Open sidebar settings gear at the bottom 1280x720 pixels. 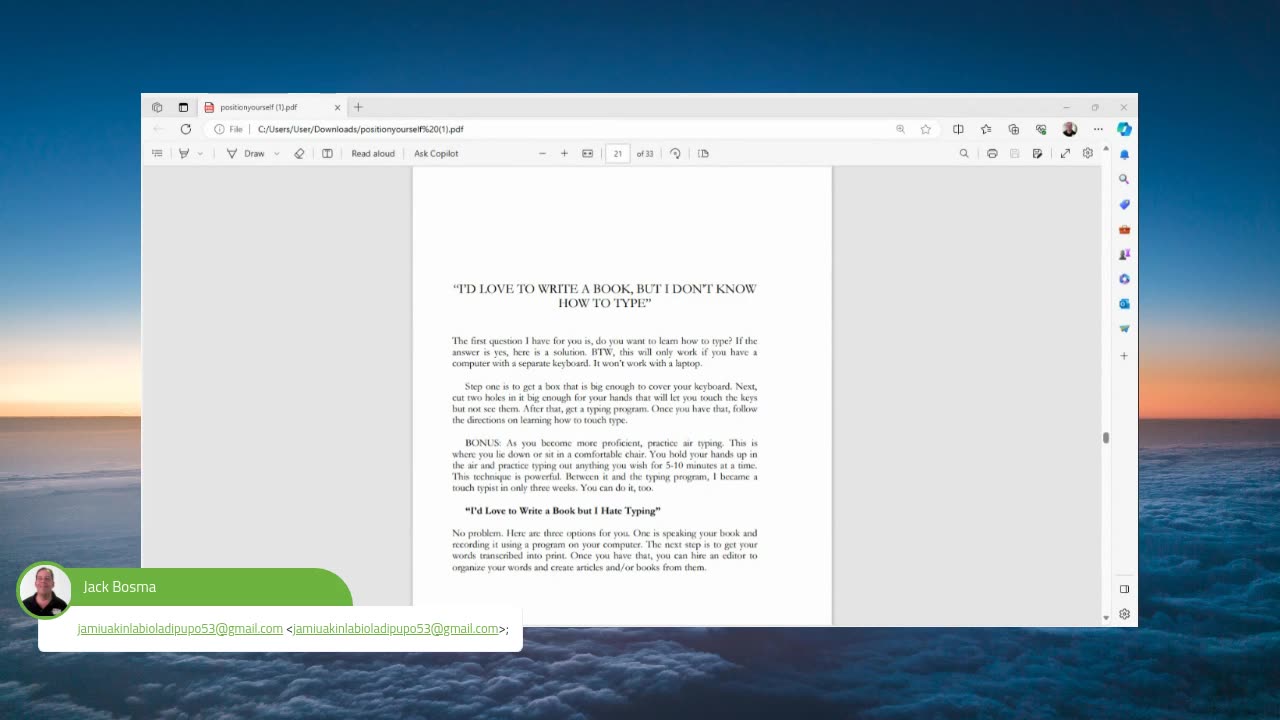click(1124, 614)
